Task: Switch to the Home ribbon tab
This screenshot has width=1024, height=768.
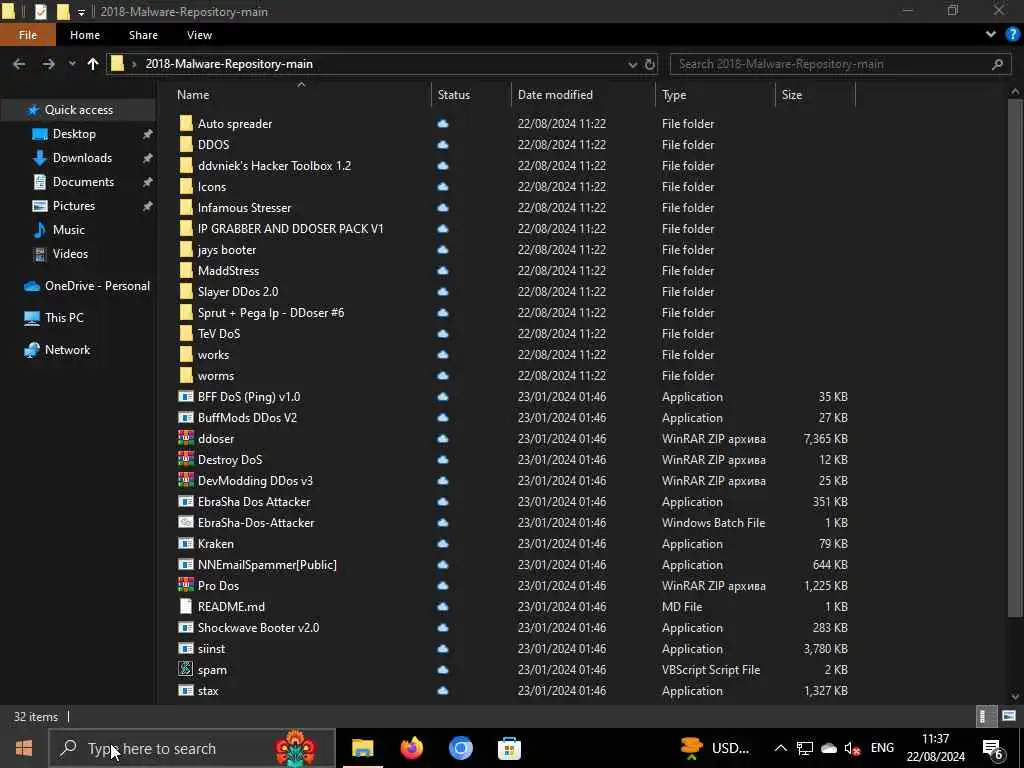Action: [85, 35]
